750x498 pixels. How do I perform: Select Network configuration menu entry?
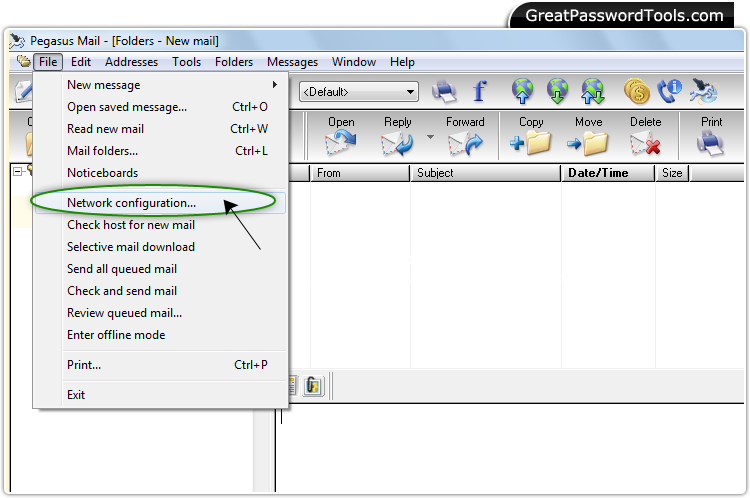161,203
